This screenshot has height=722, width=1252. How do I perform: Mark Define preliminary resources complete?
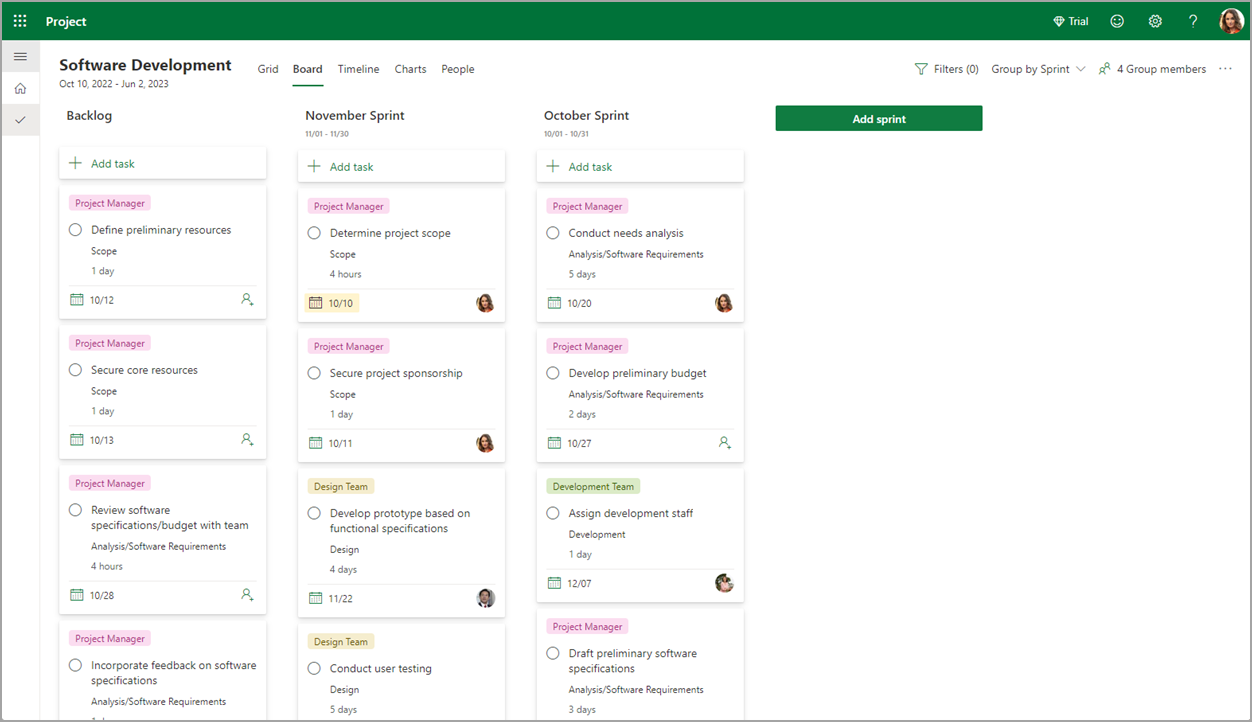pyautogui.click(x=75, y=230)
